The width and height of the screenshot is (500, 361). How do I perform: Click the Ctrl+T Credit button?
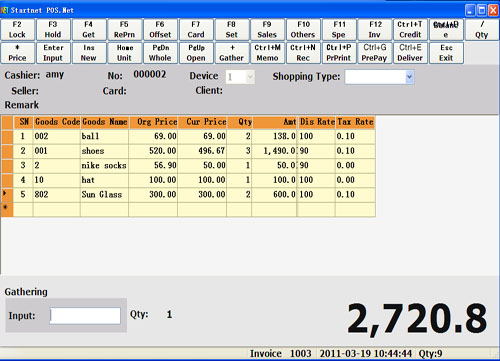[x=410, y=30]
